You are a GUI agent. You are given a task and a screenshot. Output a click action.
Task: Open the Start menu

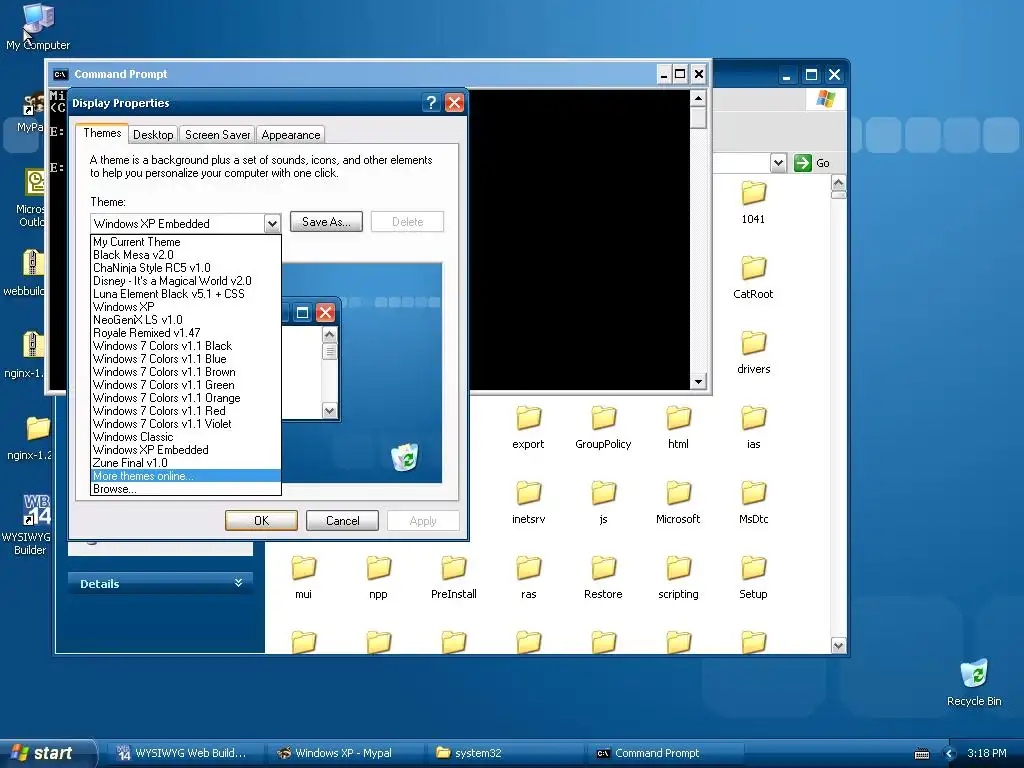coord(46,753)
